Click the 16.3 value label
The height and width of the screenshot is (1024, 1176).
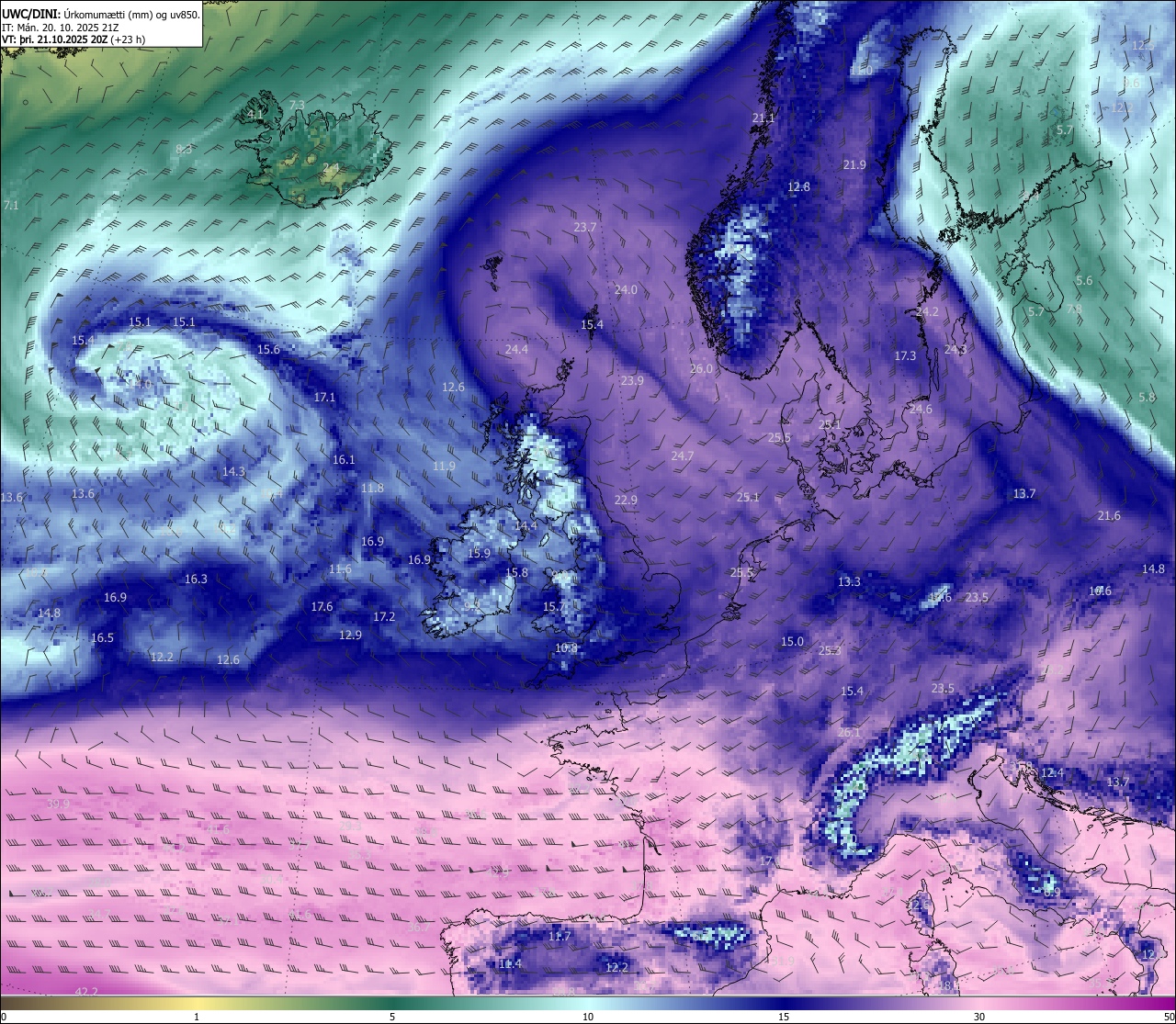click(196, 580)
